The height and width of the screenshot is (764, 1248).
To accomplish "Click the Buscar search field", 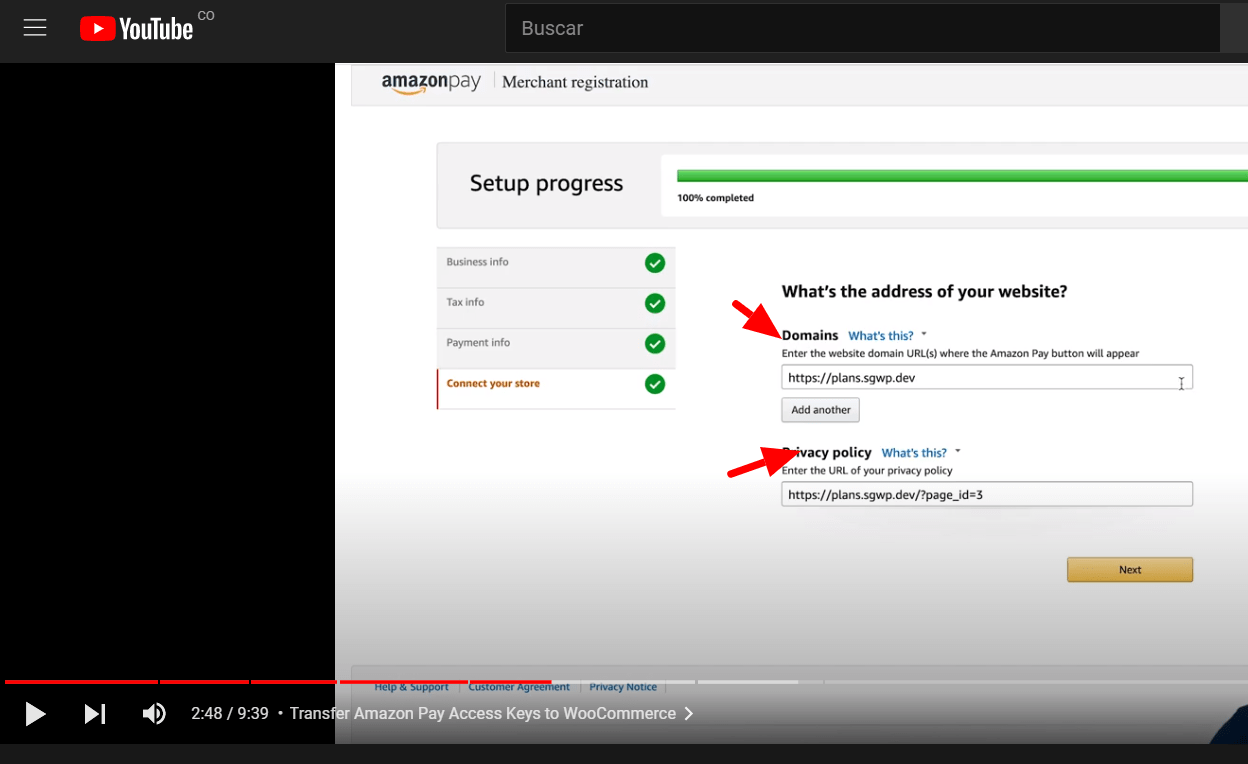I will (x=862, y=28).
